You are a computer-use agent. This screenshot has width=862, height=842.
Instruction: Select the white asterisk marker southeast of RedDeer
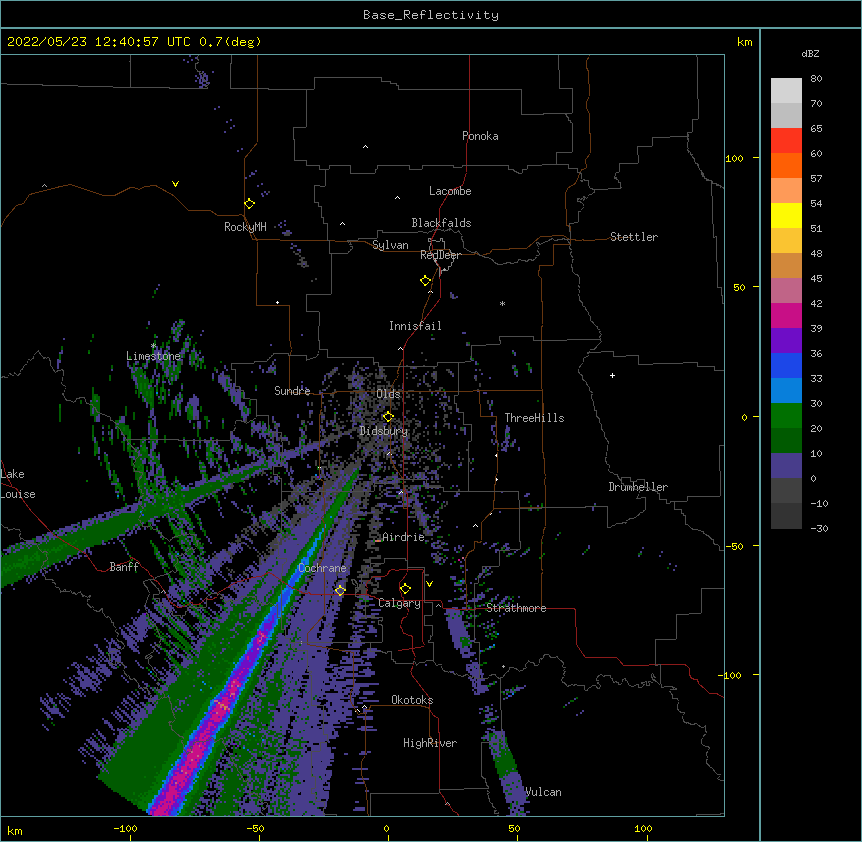tap(502, 303)
